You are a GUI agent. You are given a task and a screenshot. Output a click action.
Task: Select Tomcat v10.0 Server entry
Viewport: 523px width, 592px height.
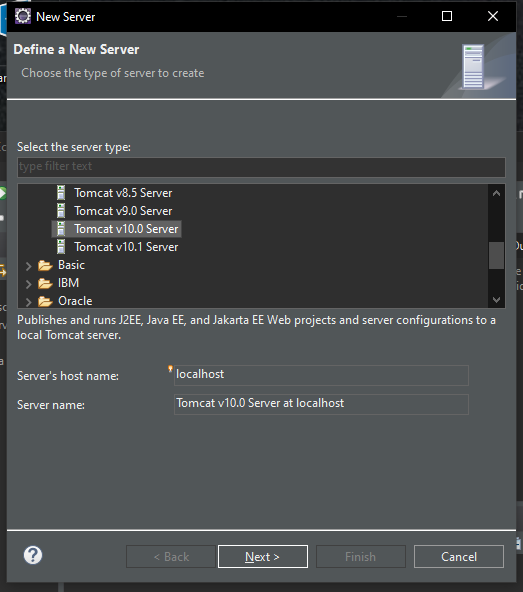click(x=126, y=229)
